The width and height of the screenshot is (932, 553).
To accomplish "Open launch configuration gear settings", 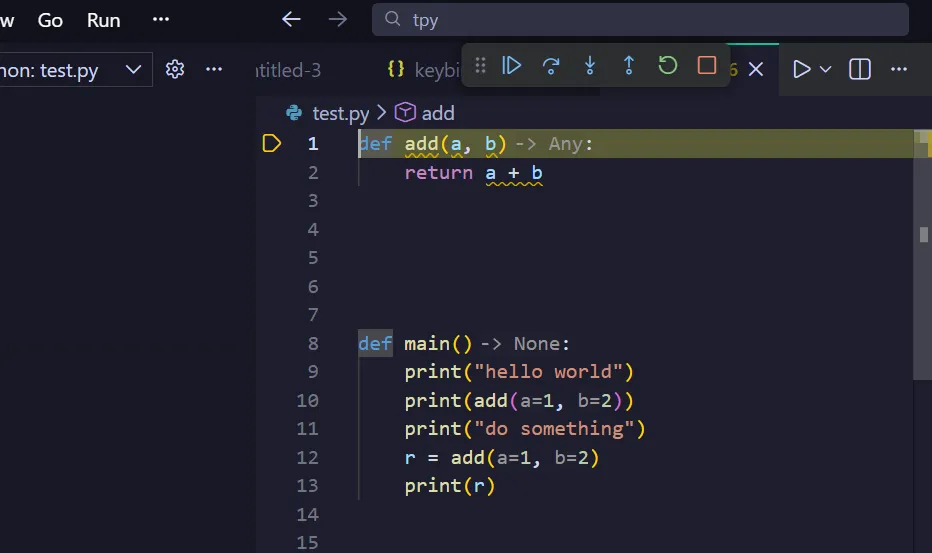I will pos(175,70).
